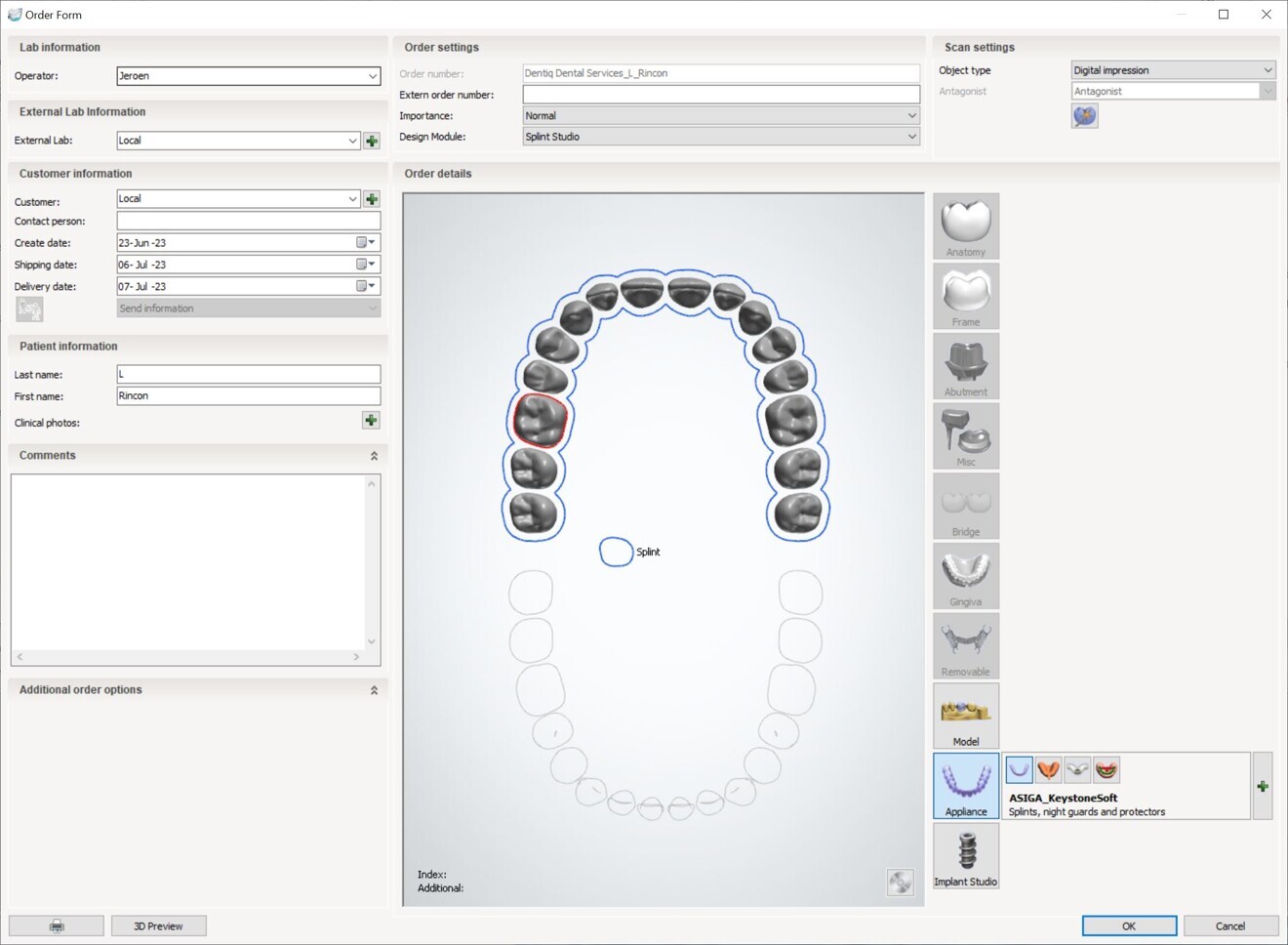Click the antagonist scan icon under Scan settings
The width and height of the screenshot is (1288, 945).
pyautogui.click(x=1084, y=114)
